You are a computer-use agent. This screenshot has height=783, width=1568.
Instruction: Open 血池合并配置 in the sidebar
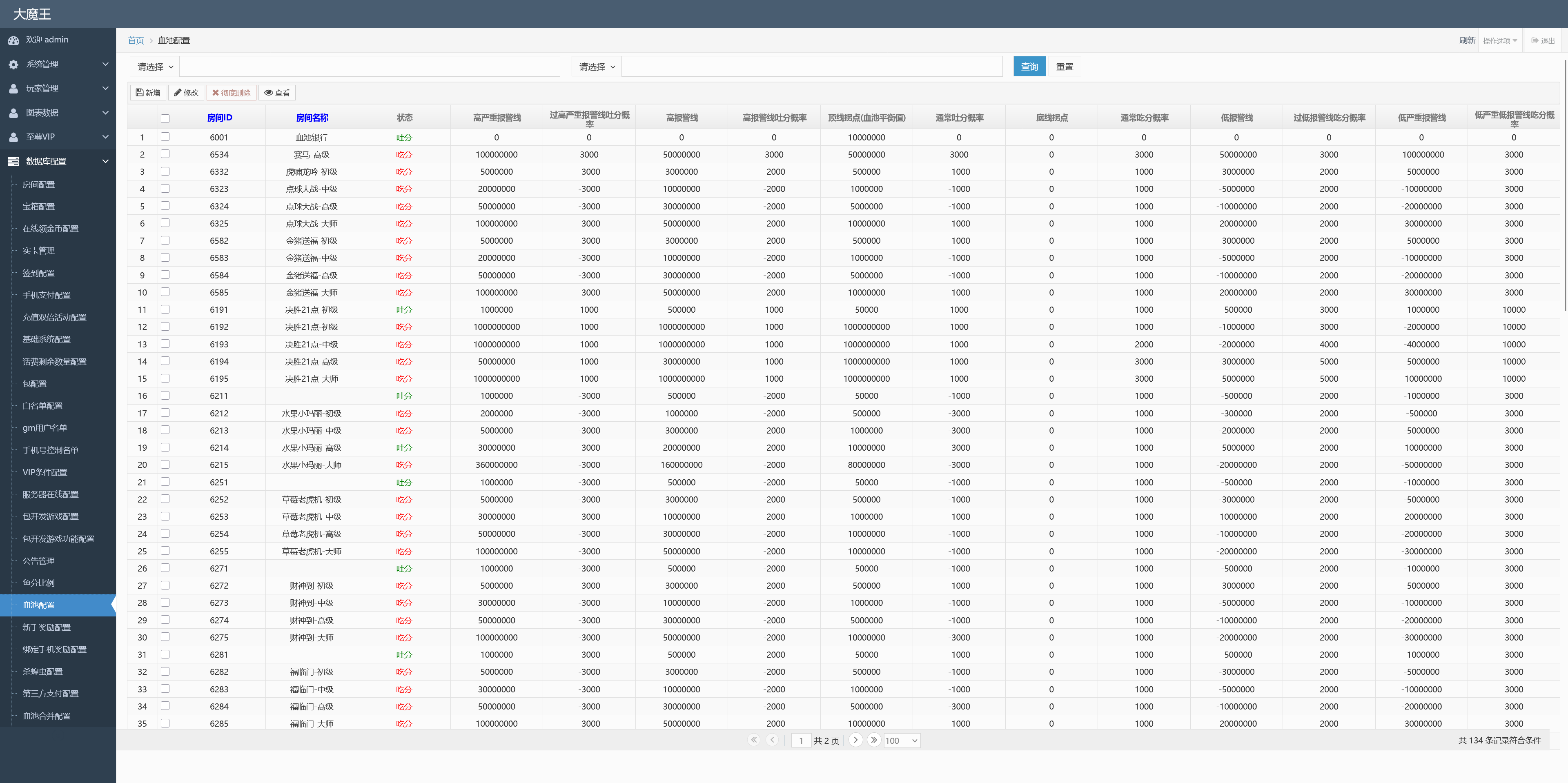click(46, 716)
